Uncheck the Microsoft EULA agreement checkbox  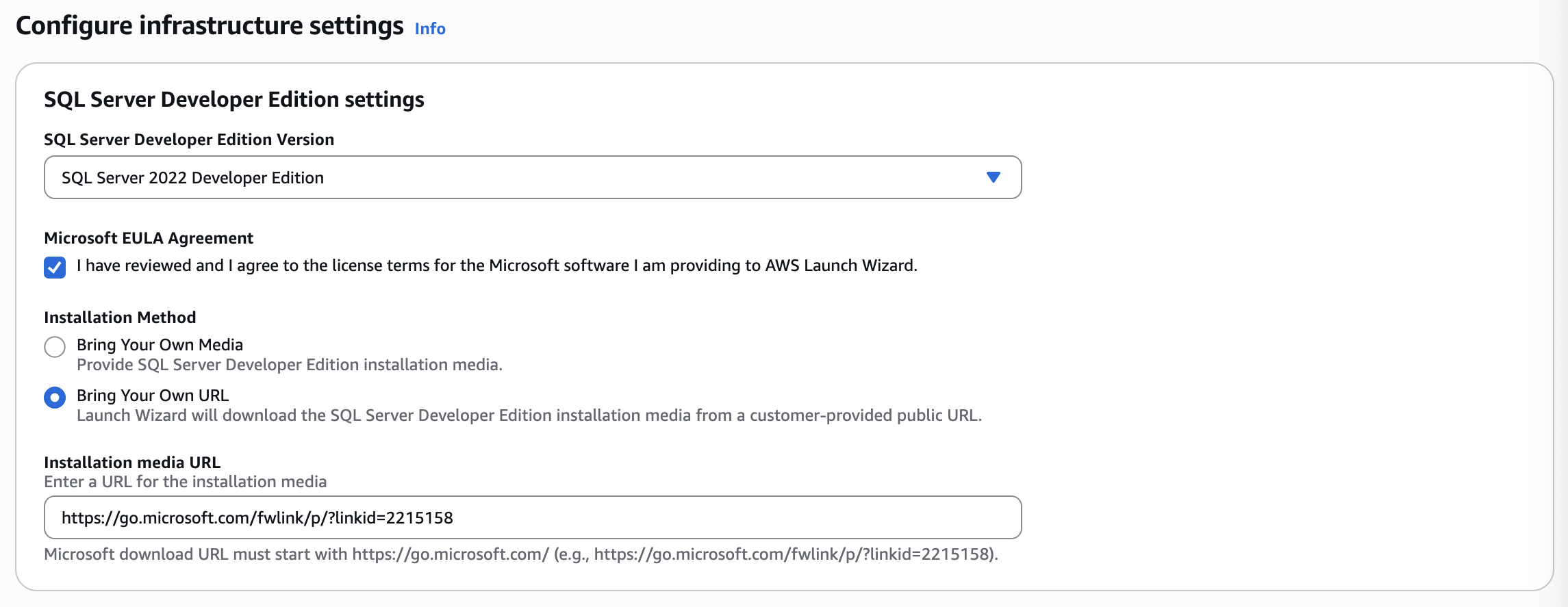pos(55,267)
